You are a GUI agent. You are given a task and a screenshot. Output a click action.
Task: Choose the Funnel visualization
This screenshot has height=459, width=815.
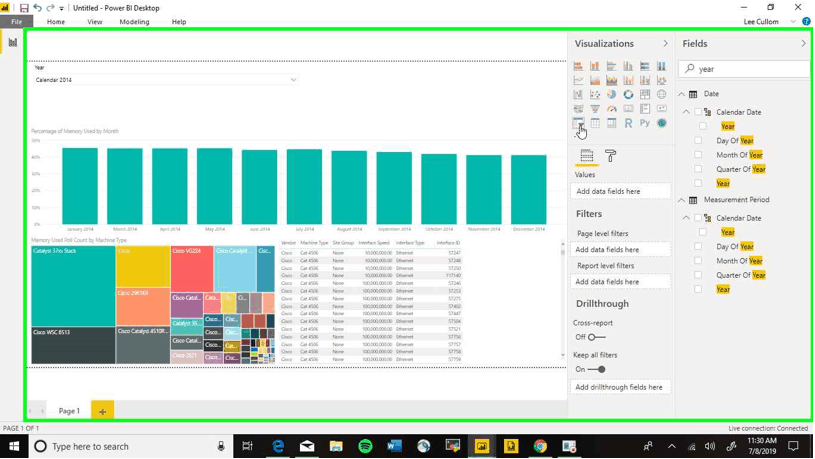pyautogui.click(x=595, y=109)
